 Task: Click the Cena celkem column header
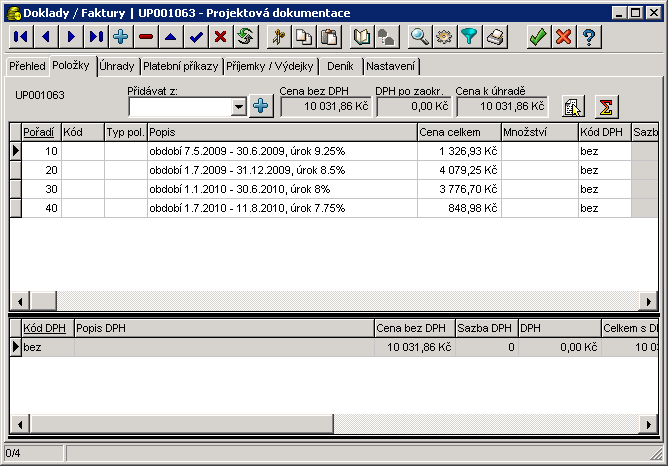(x=458, y=132)
